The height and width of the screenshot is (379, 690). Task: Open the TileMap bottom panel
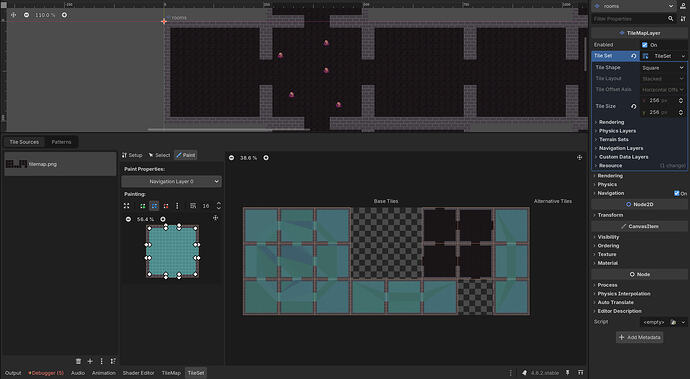point(171,373)
